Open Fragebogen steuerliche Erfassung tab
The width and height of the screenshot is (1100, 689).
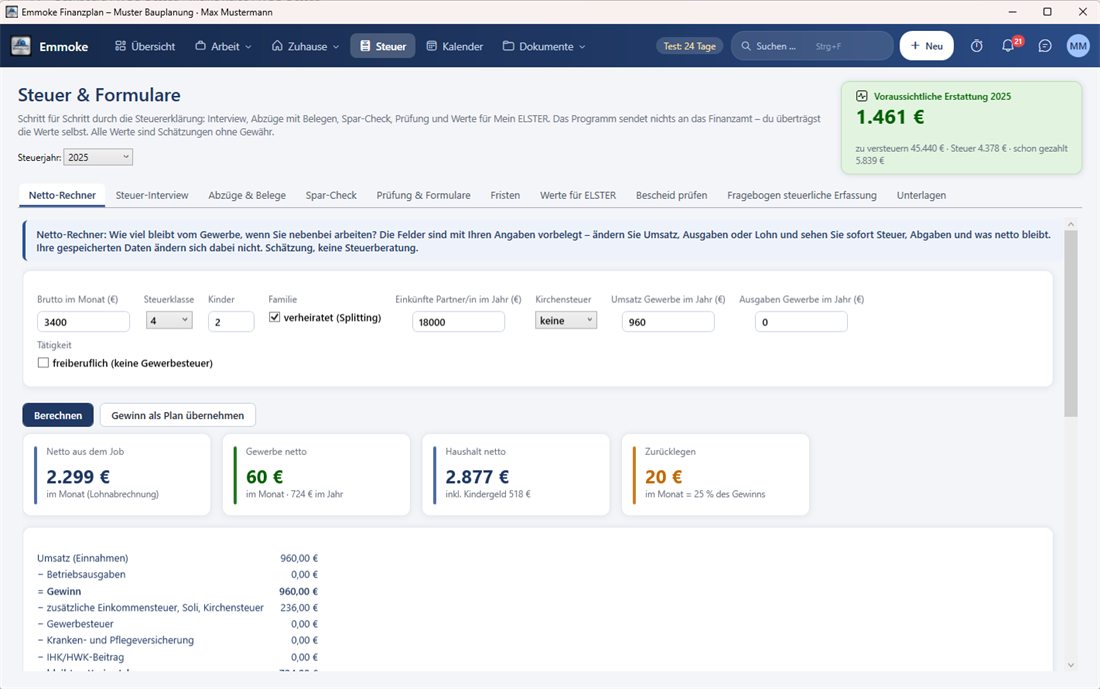802,195
